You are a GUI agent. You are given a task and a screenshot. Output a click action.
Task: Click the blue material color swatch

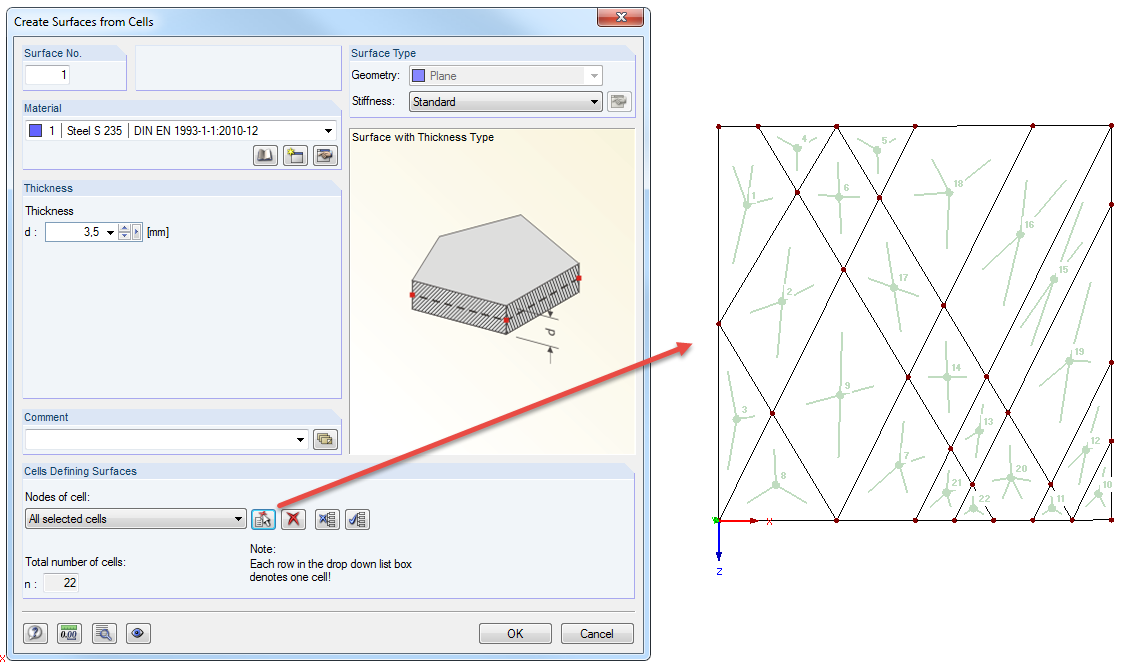[35, 130]
